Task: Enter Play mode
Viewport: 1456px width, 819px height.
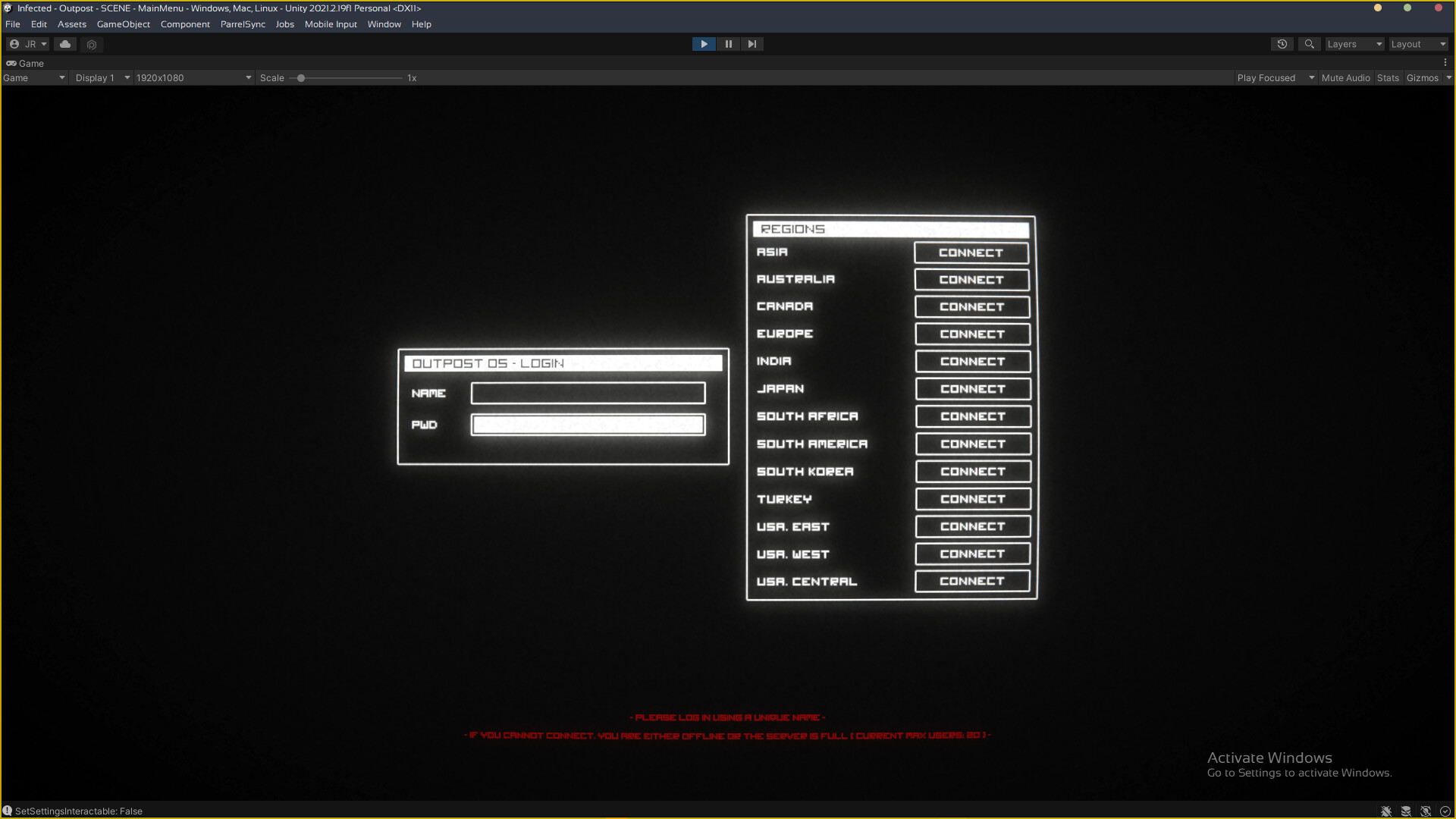Action: [x=703, y=43]
